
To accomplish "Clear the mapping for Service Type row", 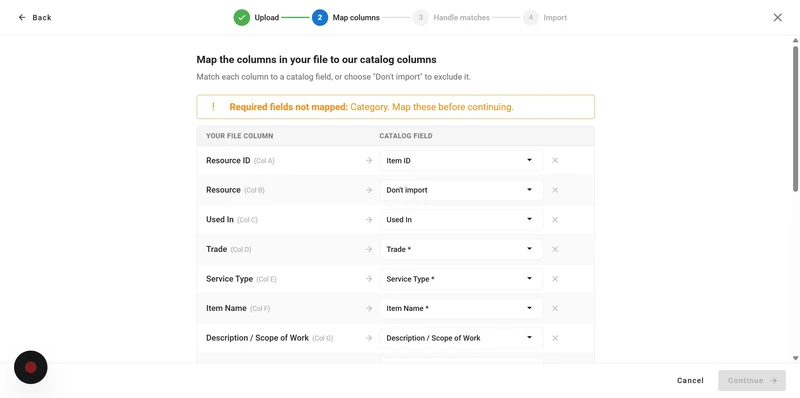I will click(x=555, y=279).
